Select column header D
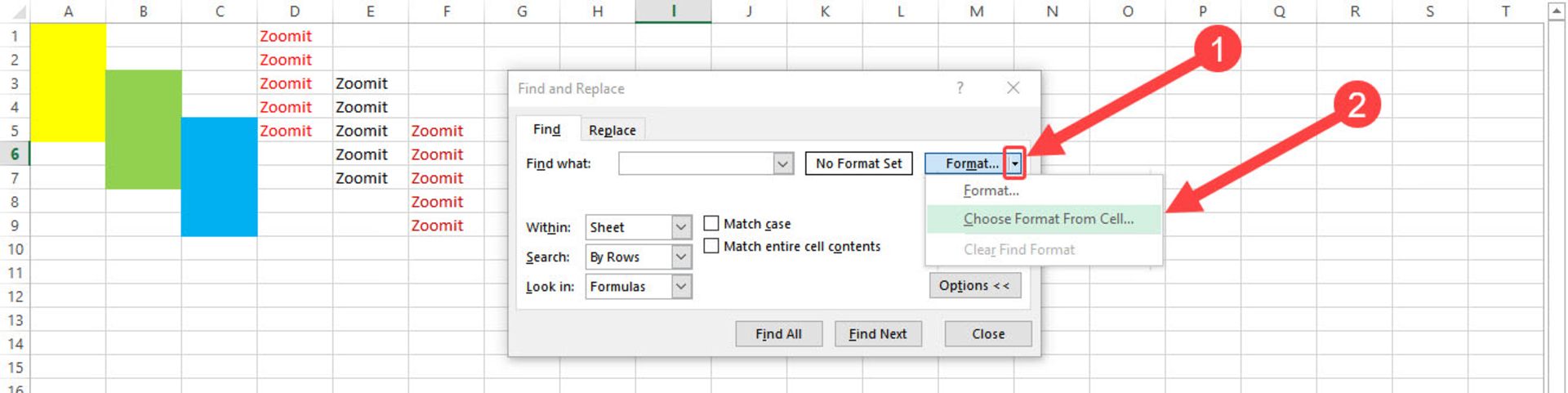Viewport: 1568px width, 393px height. [295, 11]
